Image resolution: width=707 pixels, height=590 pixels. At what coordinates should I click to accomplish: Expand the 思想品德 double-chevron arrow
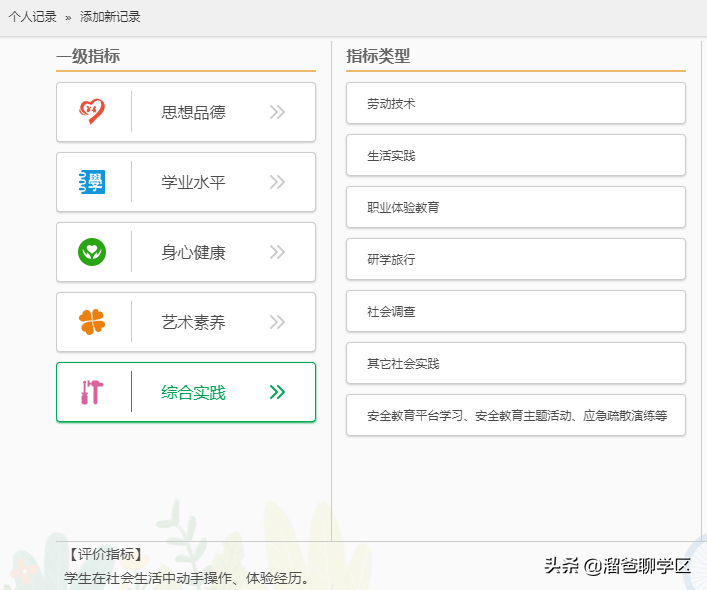click(277, 112)
